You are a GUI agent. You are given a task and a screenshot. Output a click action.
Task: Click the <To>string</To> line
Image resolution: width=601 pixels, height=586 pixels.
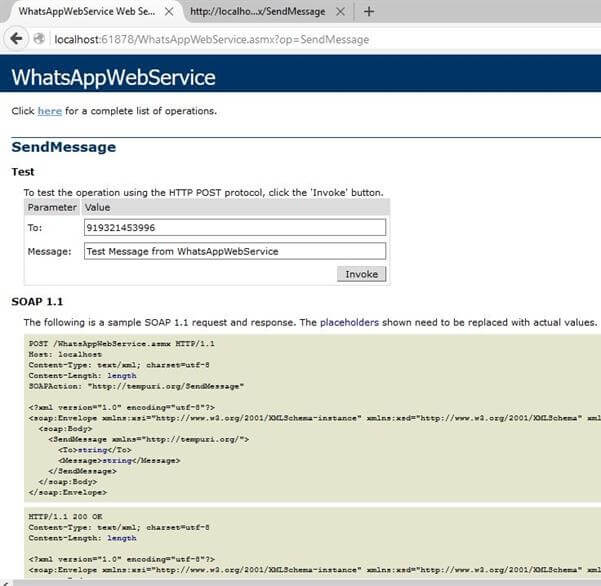pos(95,450)
